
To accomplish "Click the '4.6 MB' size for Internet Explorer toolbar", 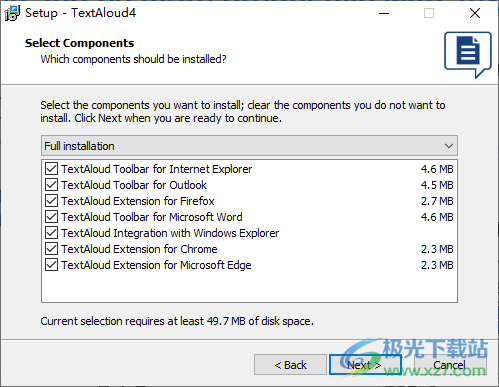I will point(437,169).
